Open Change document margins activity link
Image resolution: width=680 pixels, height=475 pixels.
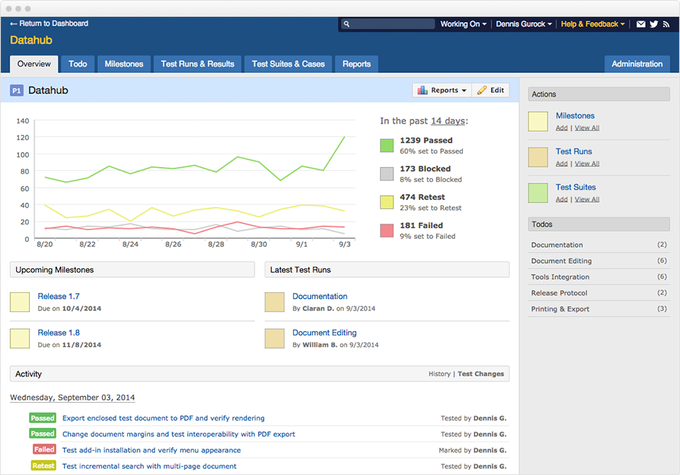tap(178, 434)
